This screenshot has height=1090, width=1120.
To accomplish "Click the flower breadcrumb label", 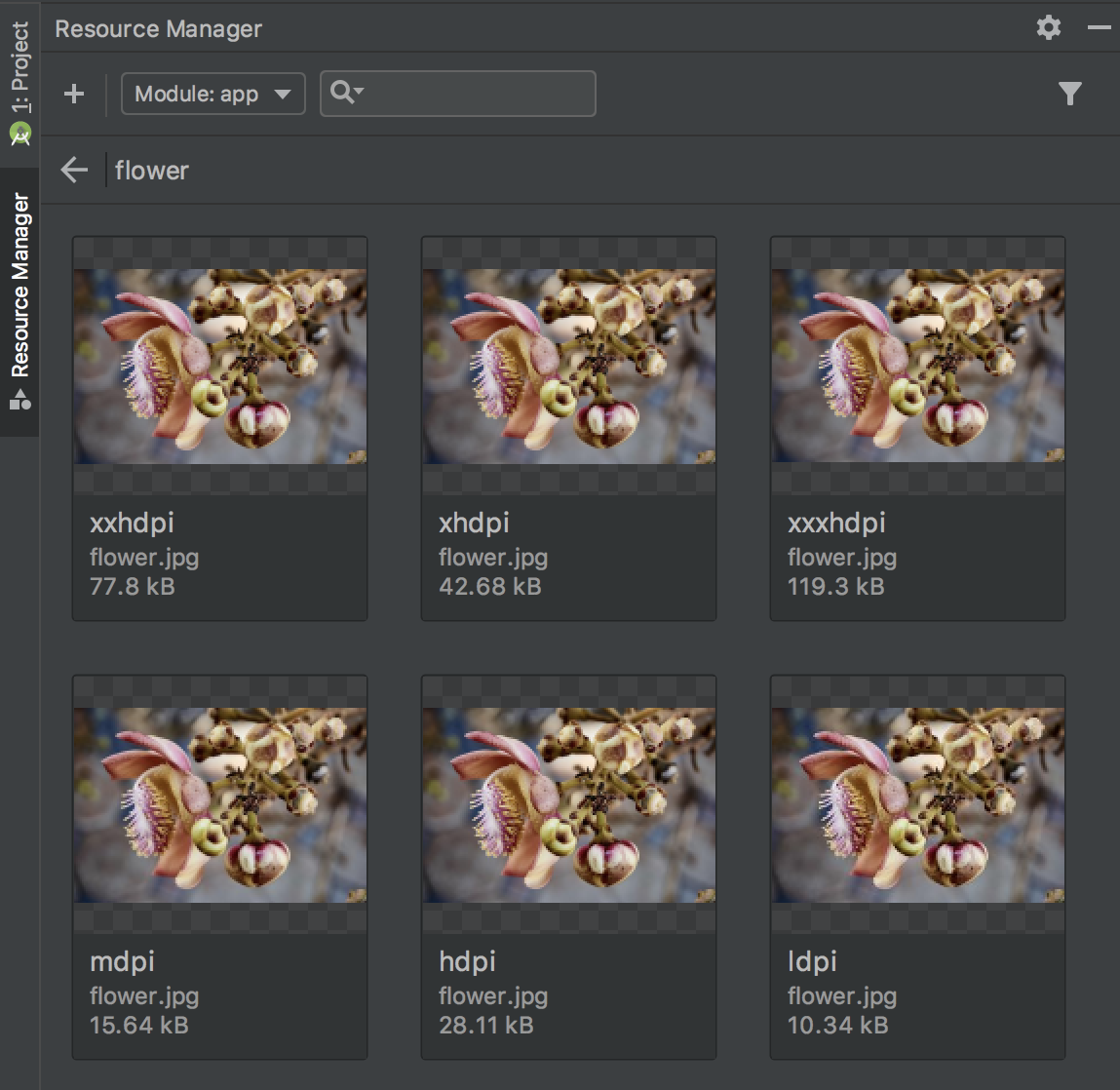I will click(x=151, y=170).
